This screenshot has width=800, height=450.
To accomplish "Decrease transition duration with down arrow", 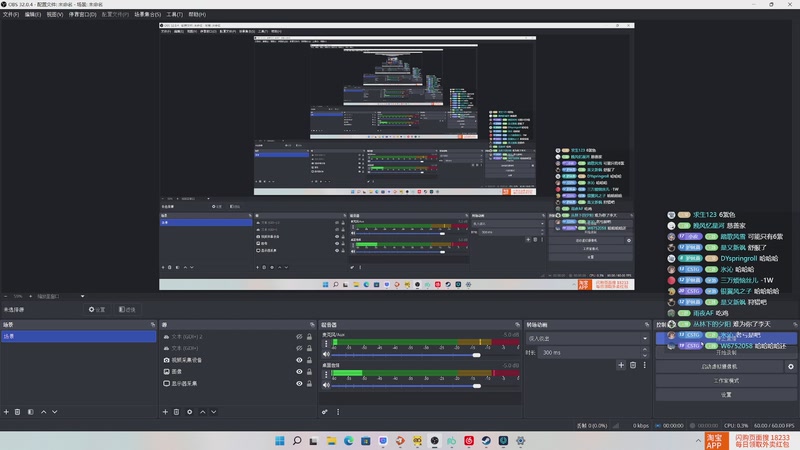I will coord(645,355).
